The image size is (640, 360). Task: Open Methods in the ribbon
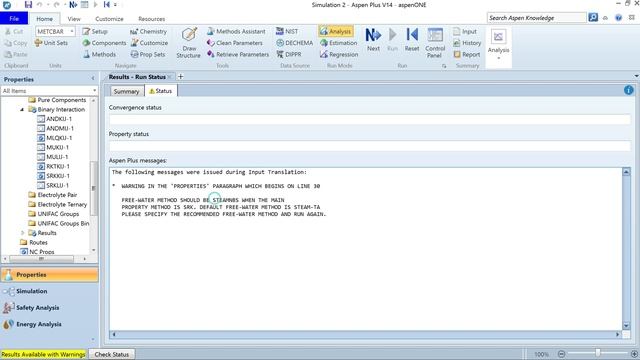[x=99, y=54]
